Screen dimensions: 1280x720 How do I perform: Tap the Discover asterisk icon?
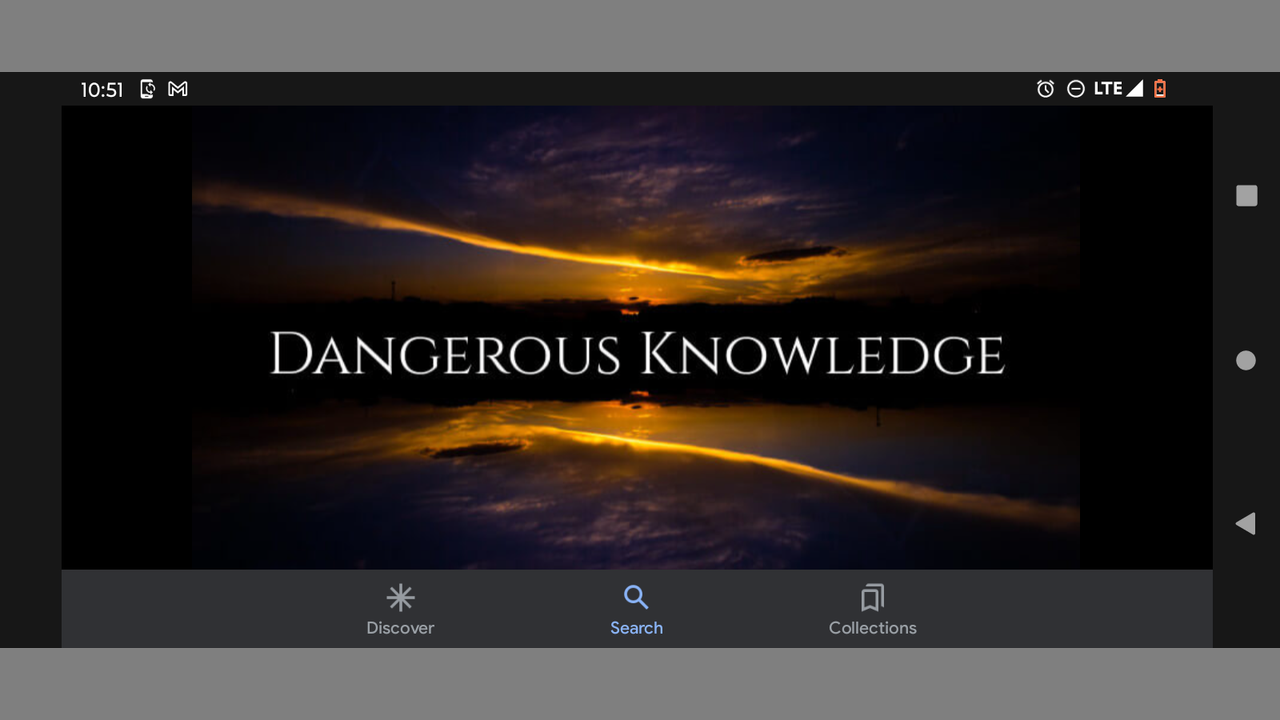click(x=400, y=598)
